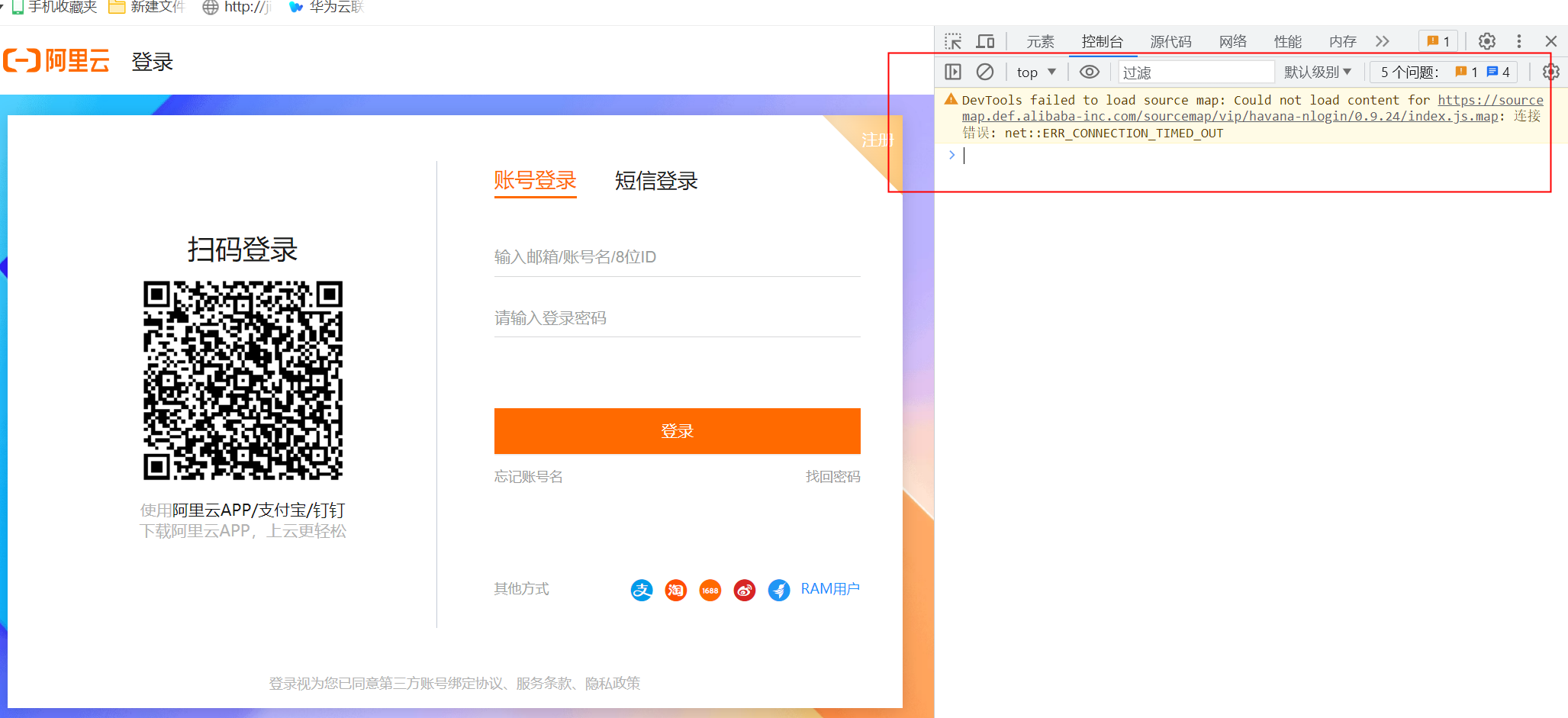
Task: Switch to the 性能 tab
Action: (x=1287, y=41)
